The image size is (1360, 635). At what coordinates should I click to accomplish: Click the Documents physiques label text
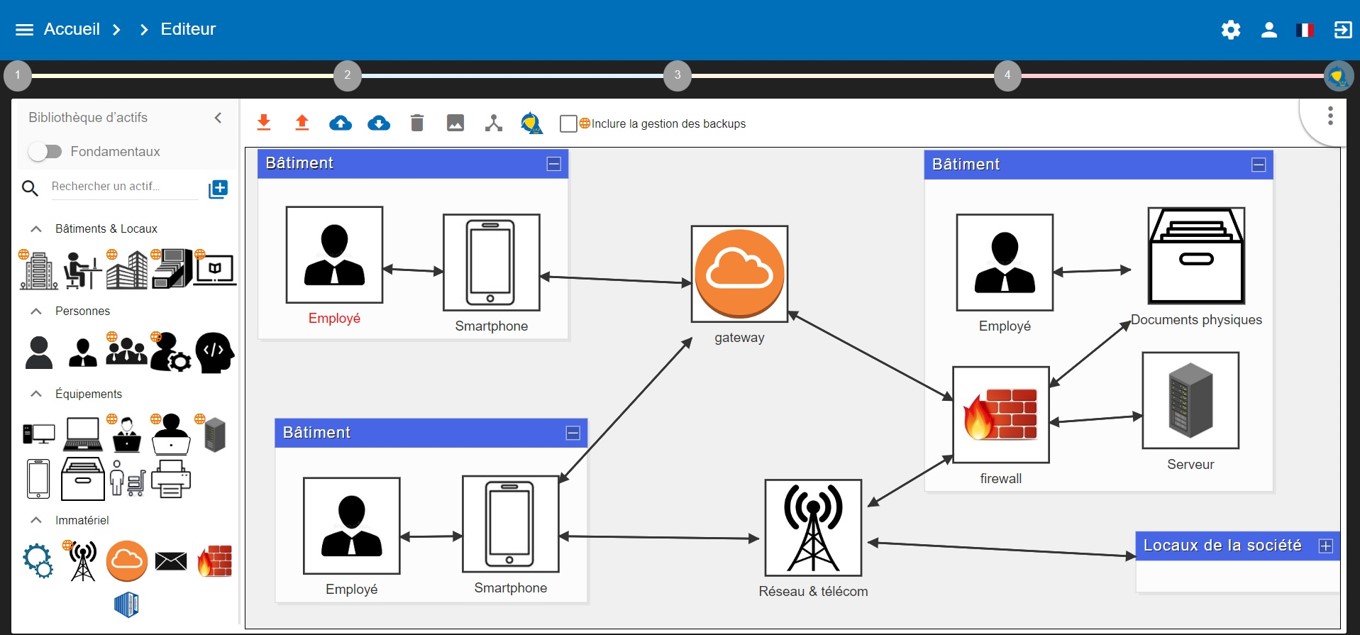coord(1196,320)
